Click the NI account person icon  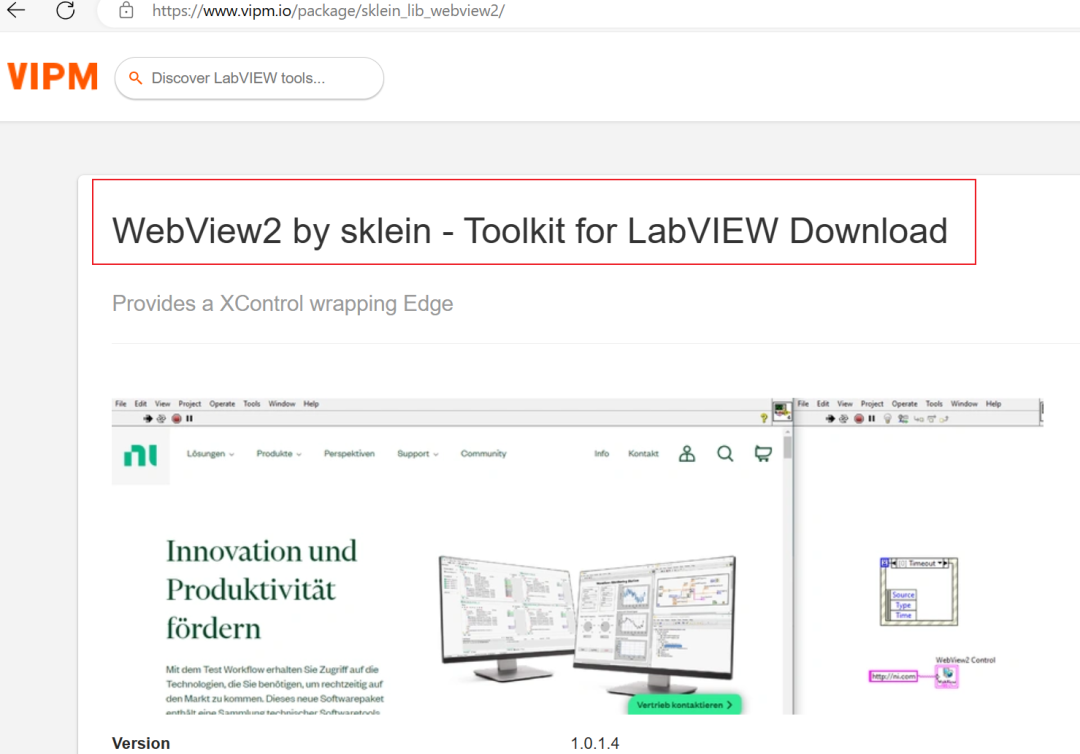[x=686, y=453]
